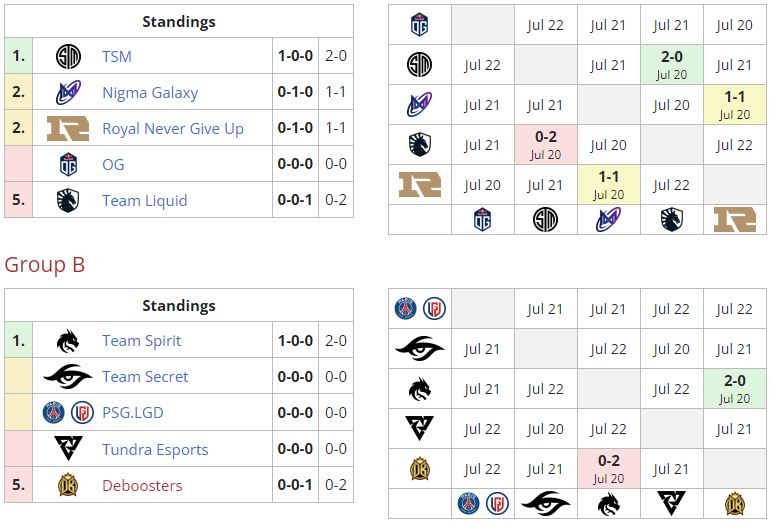Follow the Royal Never Give Up link

173,129
